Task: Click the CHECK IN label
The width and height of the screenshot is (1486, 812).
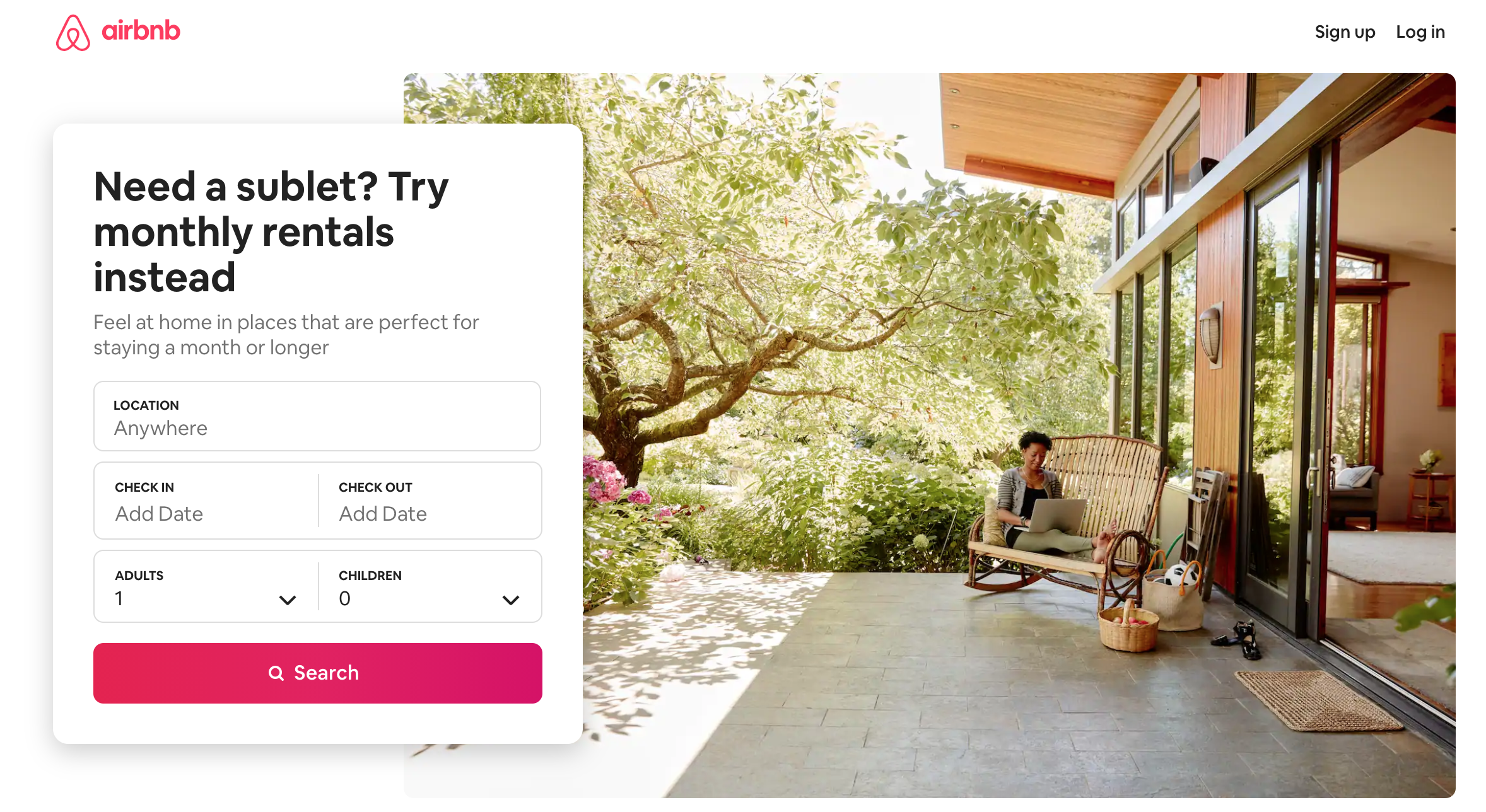Action: 144,487
